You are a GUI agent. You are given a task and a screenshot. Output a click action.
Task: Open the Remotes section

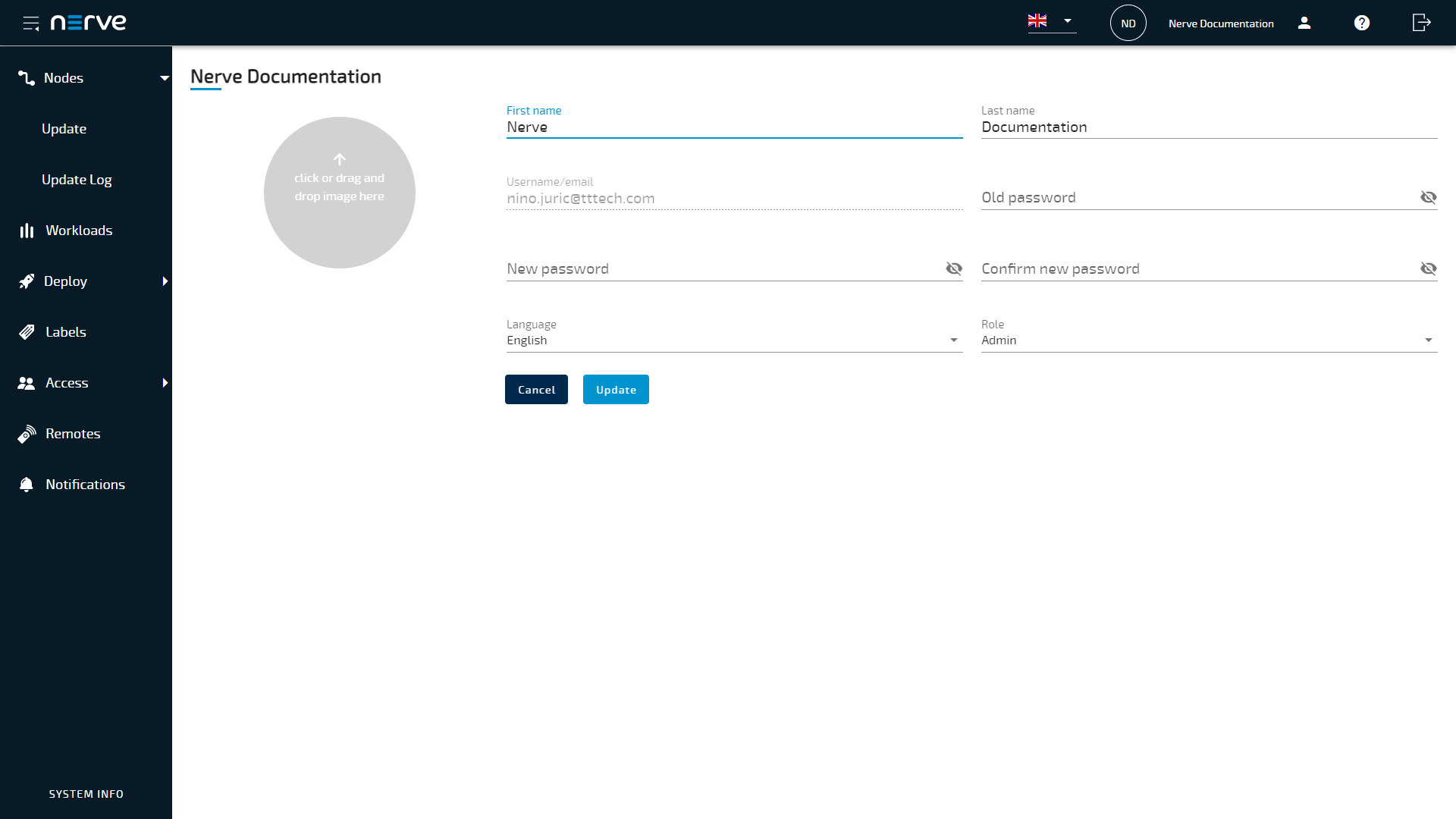coord(72,433)
